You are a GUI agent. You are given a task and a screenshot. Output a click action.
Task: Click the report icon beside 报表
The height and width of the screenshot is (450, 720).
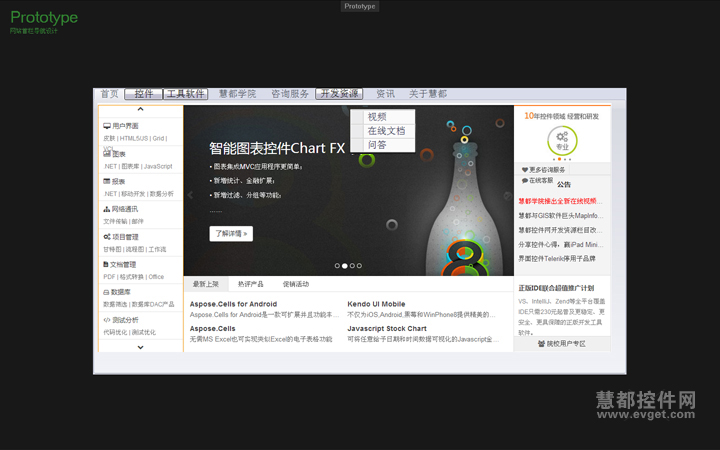pyautogui.click(x=107, y=181)
